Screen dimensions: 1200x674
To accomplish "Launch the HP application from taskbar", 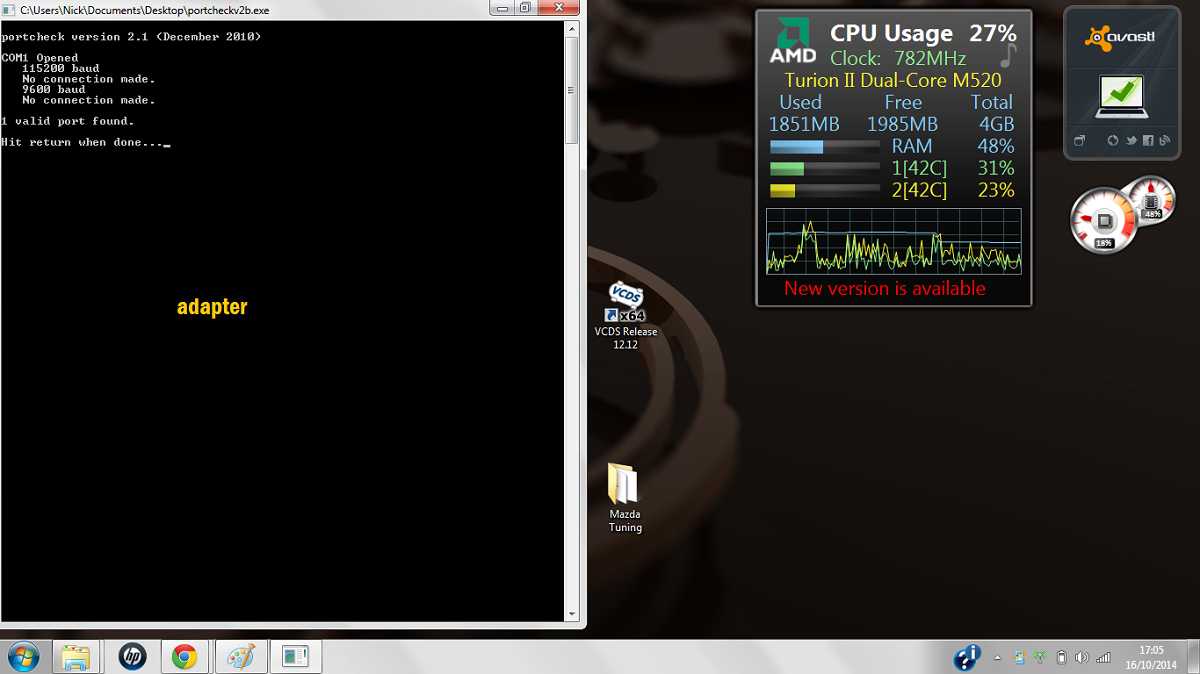I will (131, 657).
